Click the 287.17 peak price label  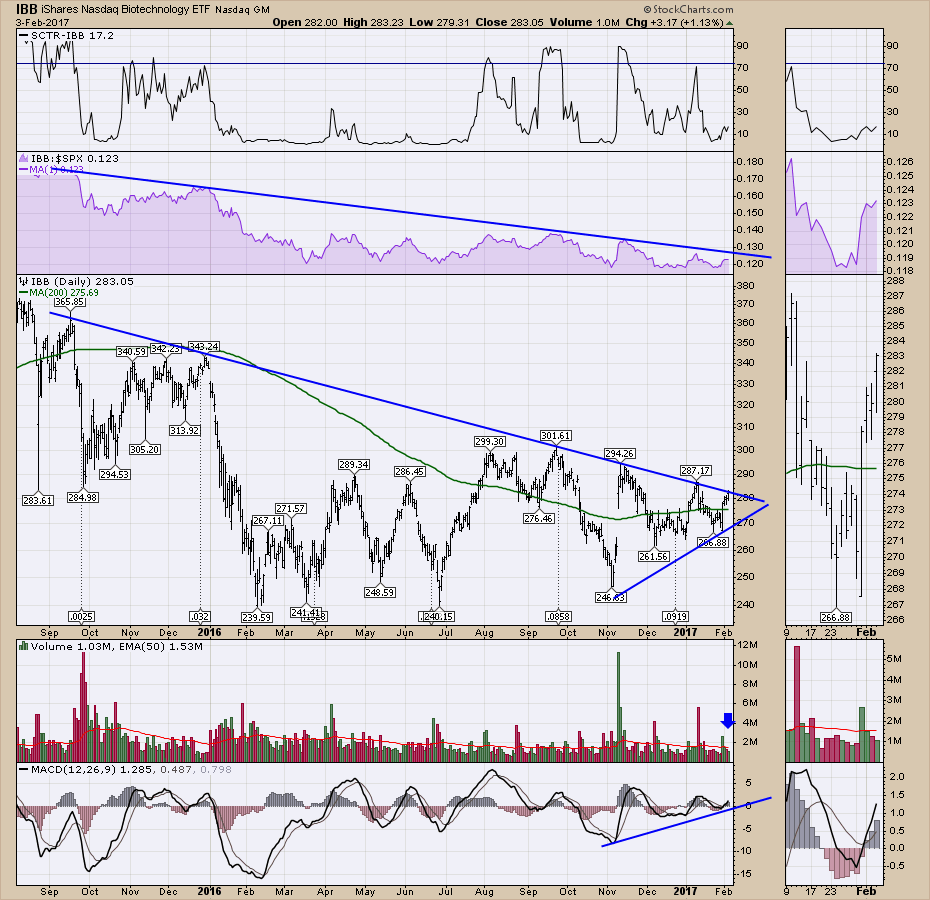pos(695,470)
